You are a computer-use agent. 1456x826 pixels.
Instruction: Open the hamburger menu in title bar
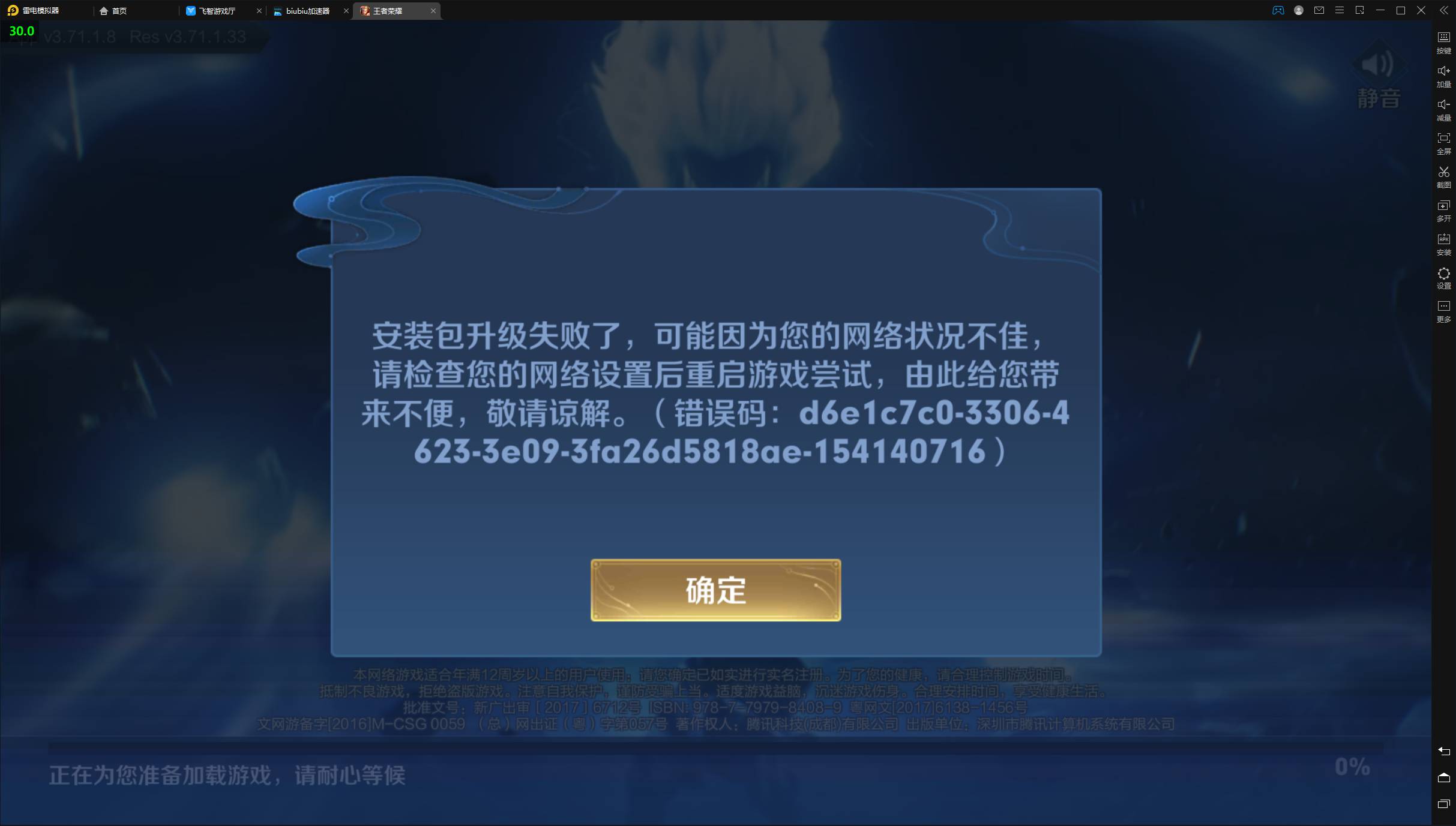pyautogui.click(x=1339, y=10)
